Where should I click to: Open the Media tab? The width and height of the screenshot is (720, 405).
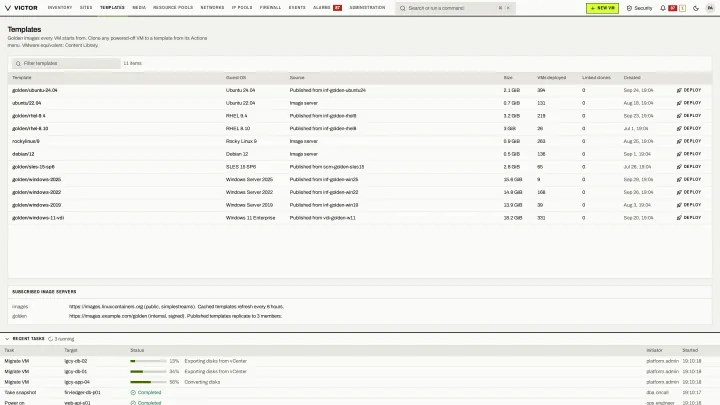[x=139, y=8]
